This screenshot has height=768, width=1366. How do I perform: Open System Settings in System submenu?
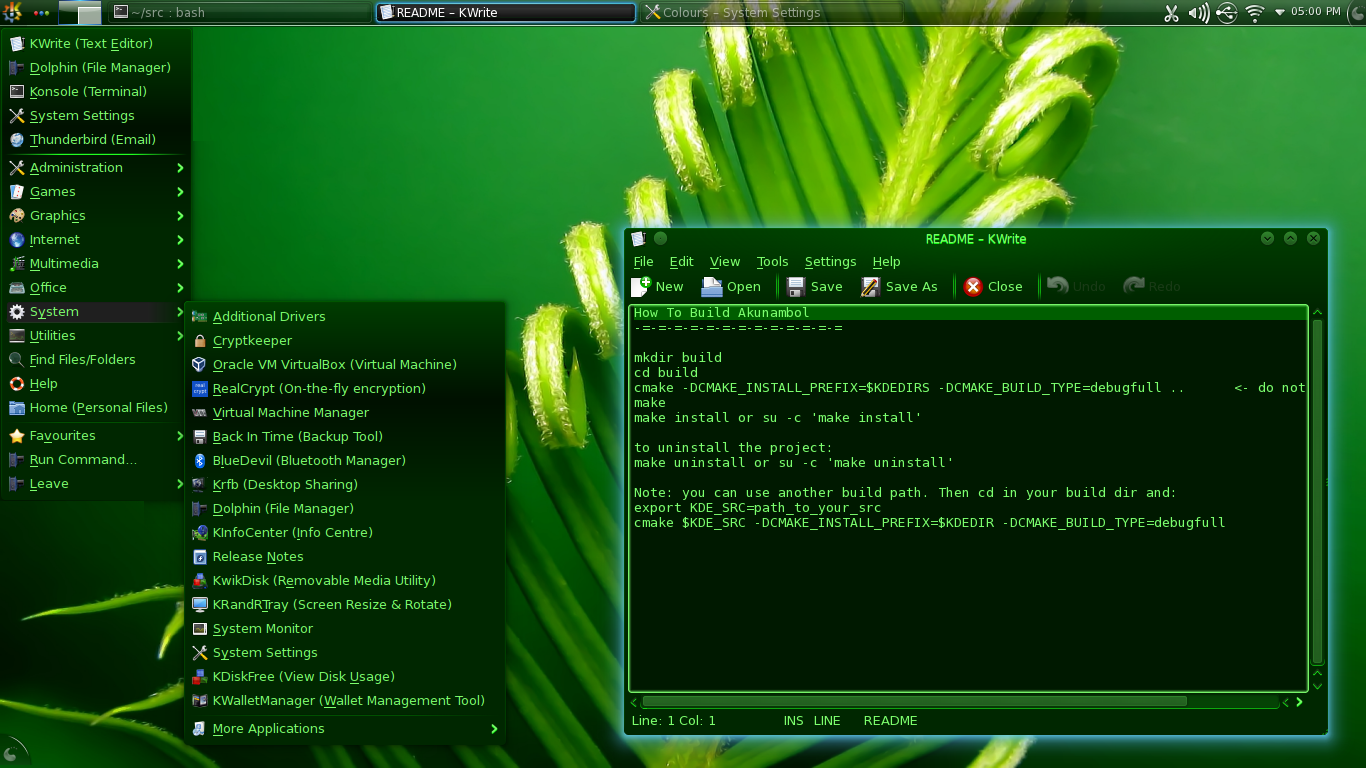[x=345, y=652]
